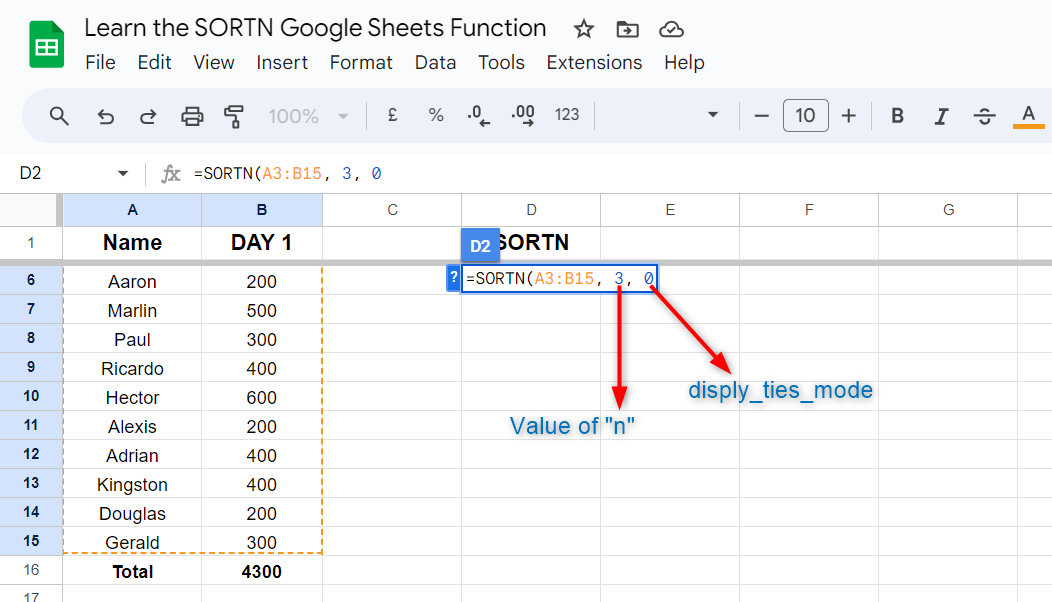View cloud save status icon
This screenshot has width=1052, height=602.
[671, 29]
